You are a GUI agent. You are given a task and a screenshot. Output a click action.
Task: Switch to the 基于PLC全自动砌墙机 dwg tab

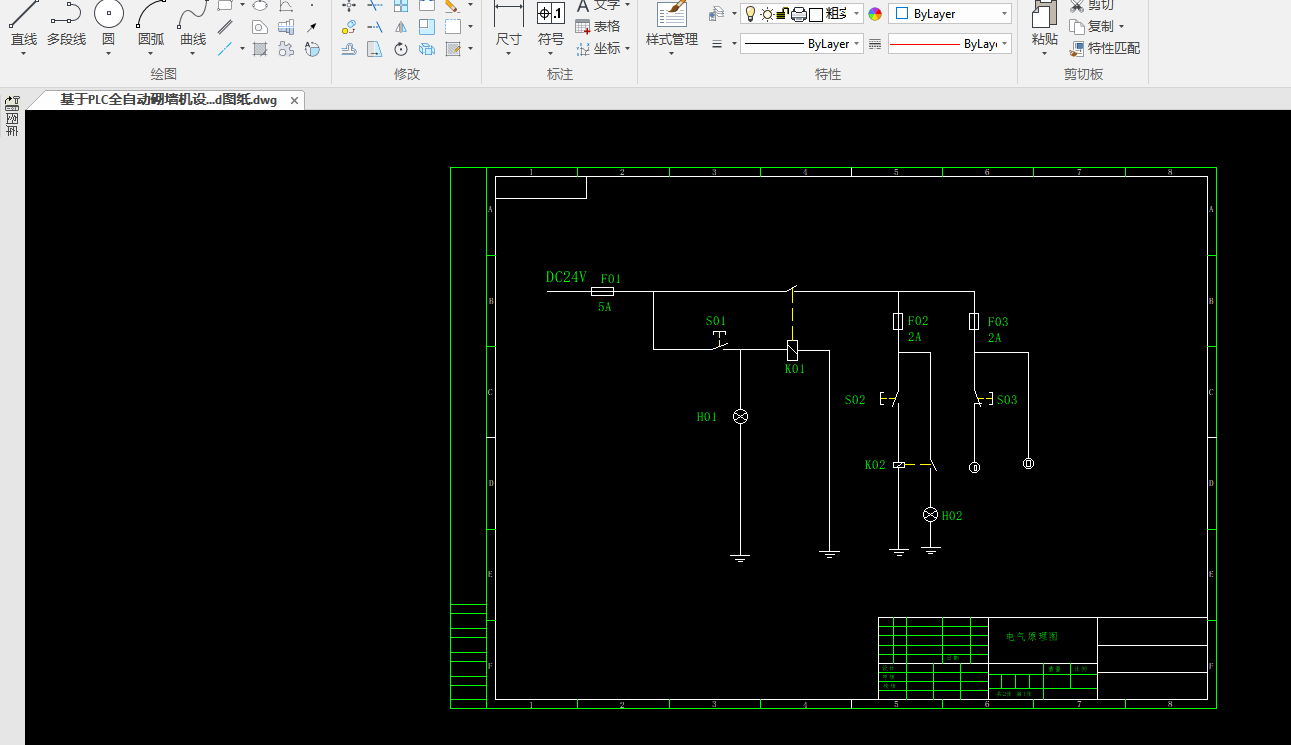(x=168, y=100)
